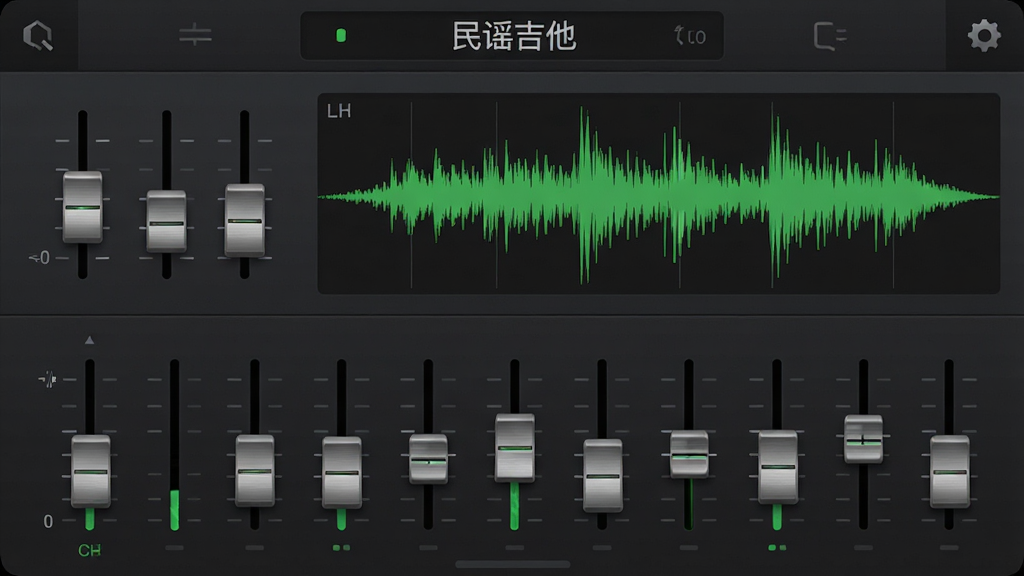Viewport: 1024px width, 576px height.
Task: Adjust the fifth channel fader knob
Action: [428, 459]
